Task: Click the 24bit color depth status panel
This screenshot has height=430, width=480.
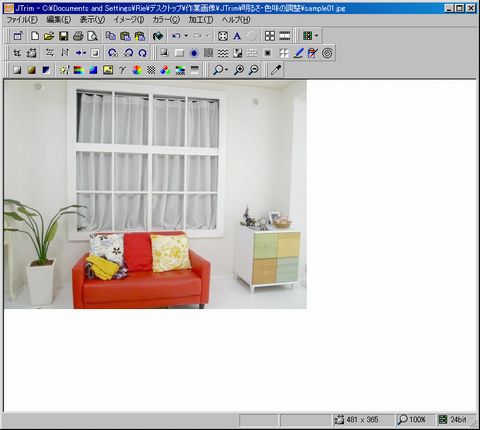Action: (454, 420)
